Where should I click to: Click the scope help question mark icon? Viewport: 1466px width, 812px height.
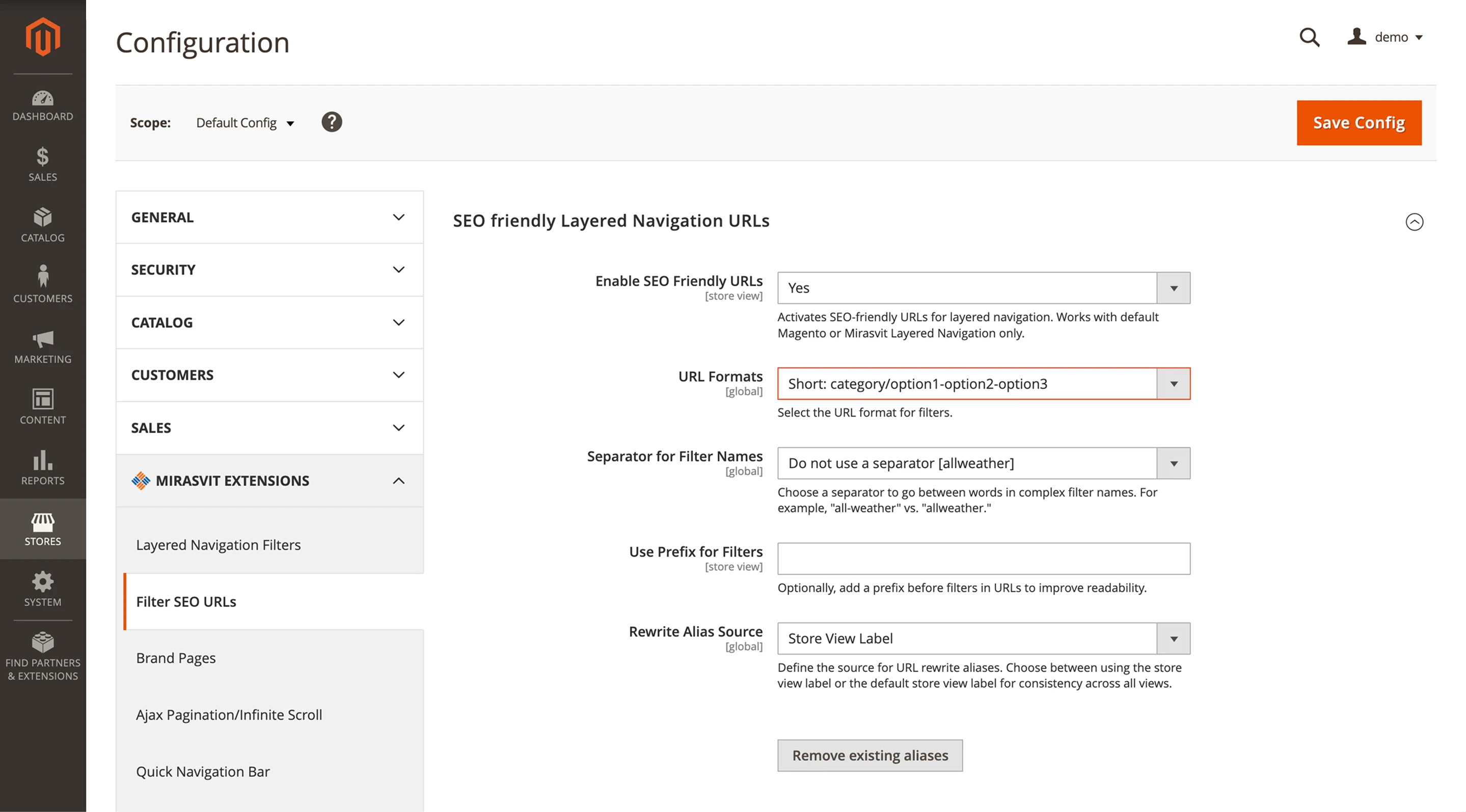click(332, 122)
